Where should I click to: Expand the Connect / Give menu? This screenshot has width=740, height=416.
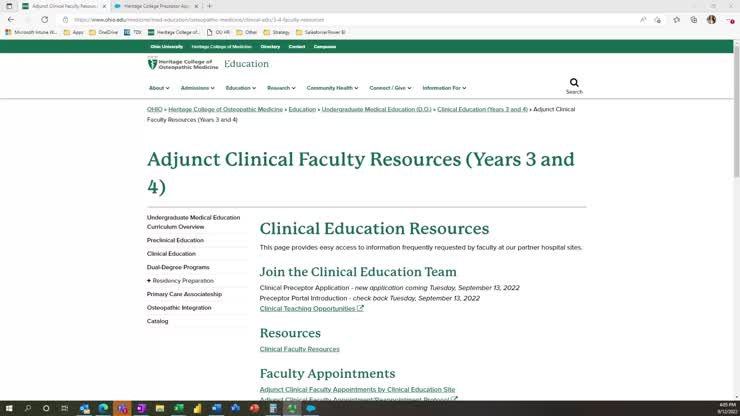click(x=390, y=88)
